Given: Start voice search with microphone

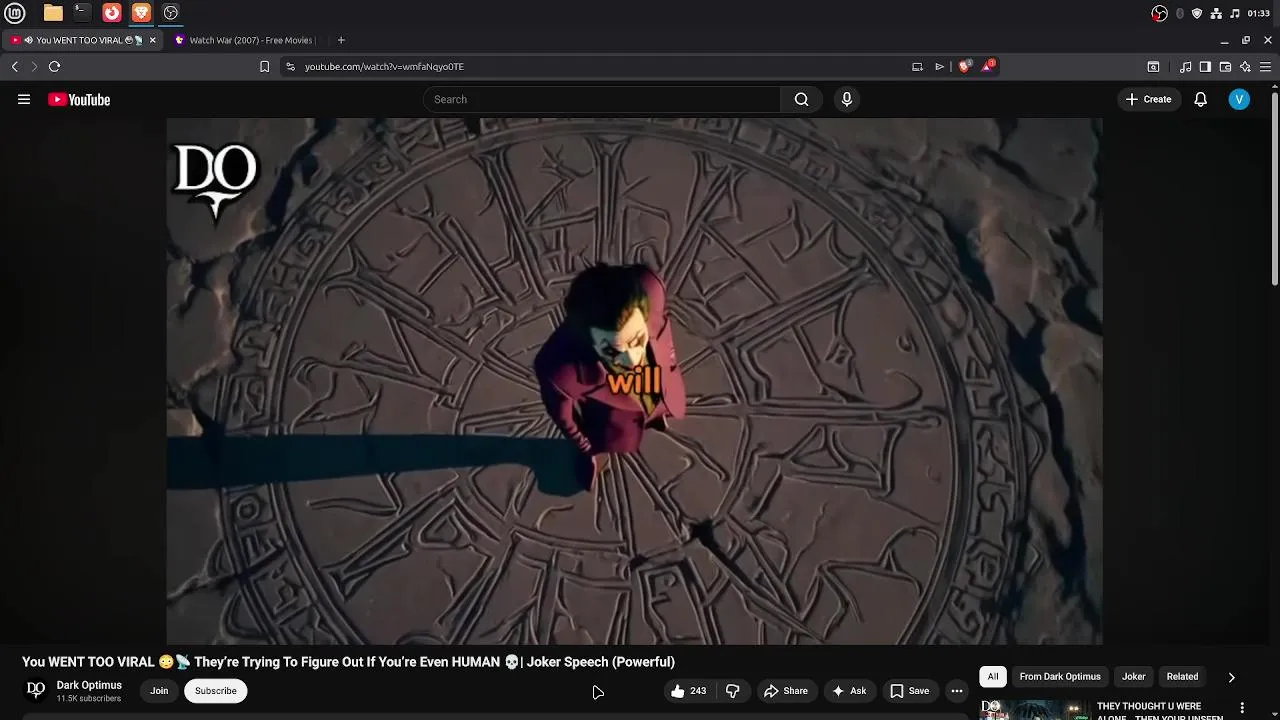Looking at the screenshot, I should point(847,99).
